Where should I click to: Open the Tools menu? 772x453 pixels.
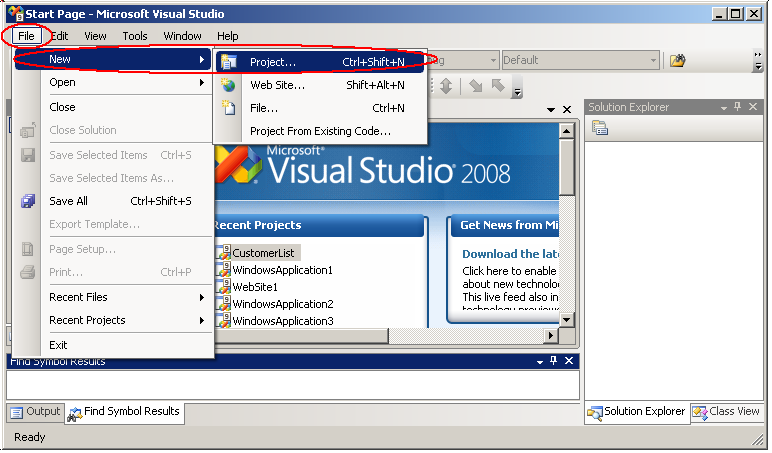[135, 36]
